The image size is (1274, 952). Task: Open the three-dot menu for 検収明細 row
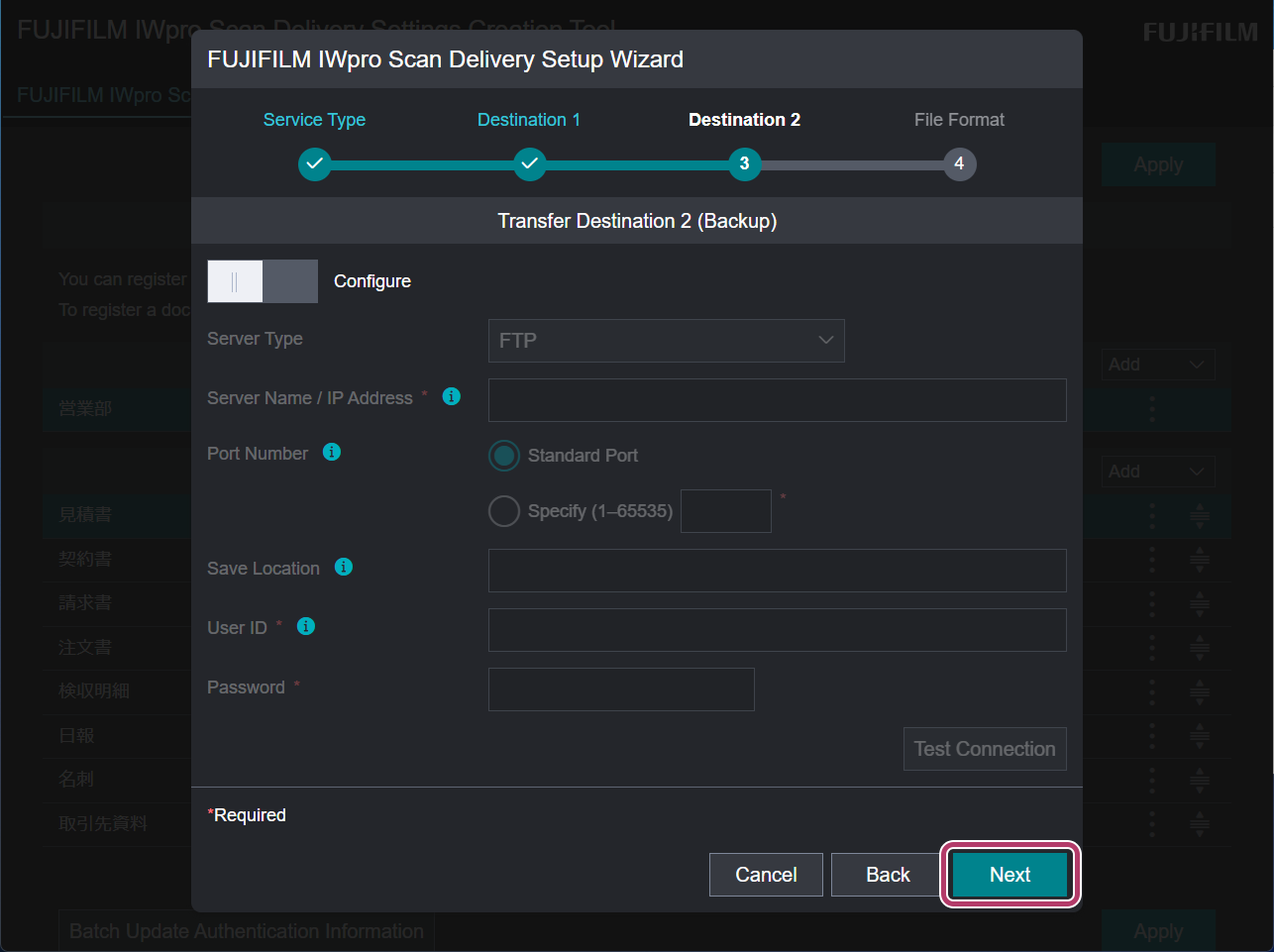(1152, 691)
